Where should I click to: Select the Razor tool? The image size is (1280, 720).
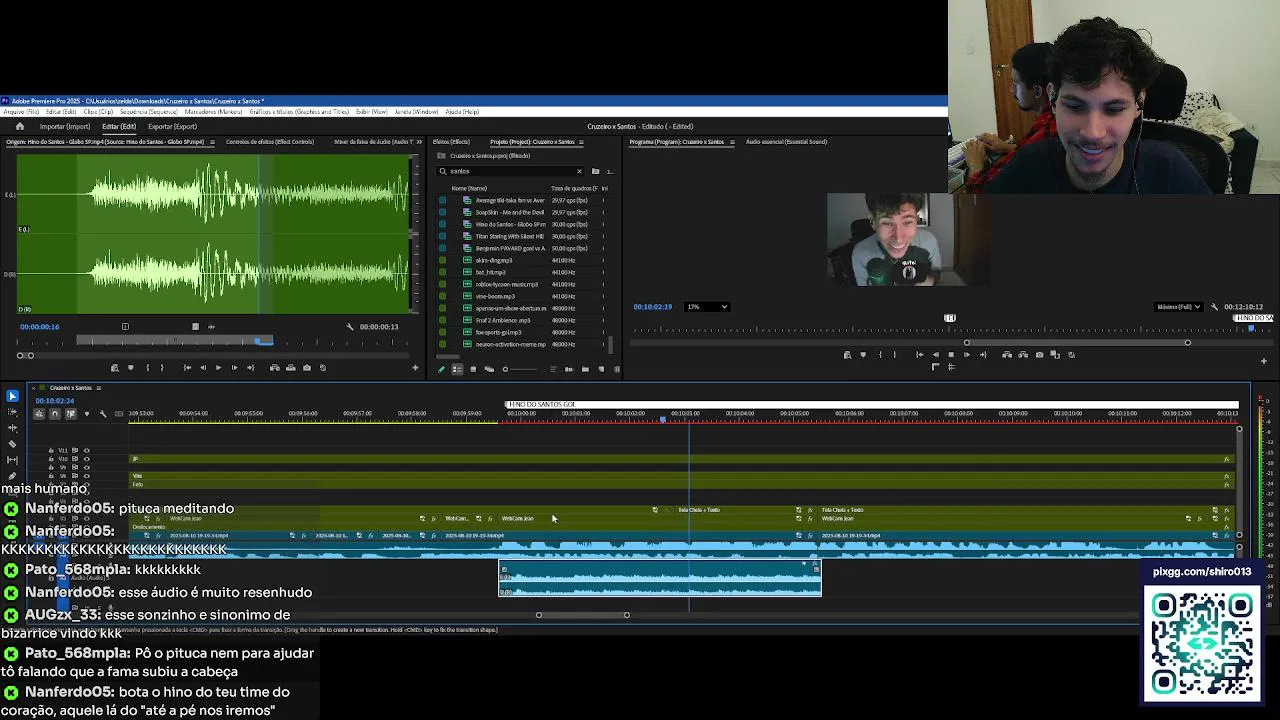click(x=12, y=444)
